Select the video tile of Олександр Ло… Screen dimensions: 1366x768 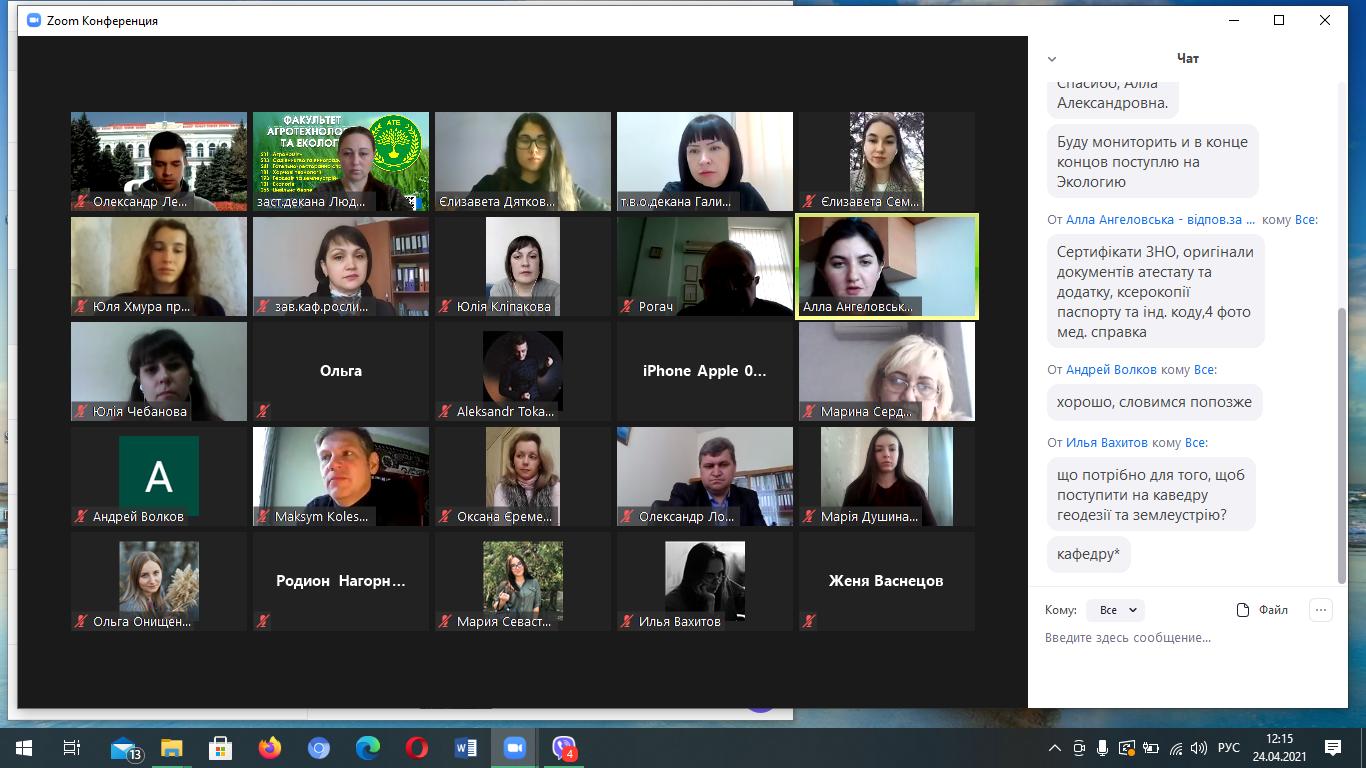tap(705, 476)
